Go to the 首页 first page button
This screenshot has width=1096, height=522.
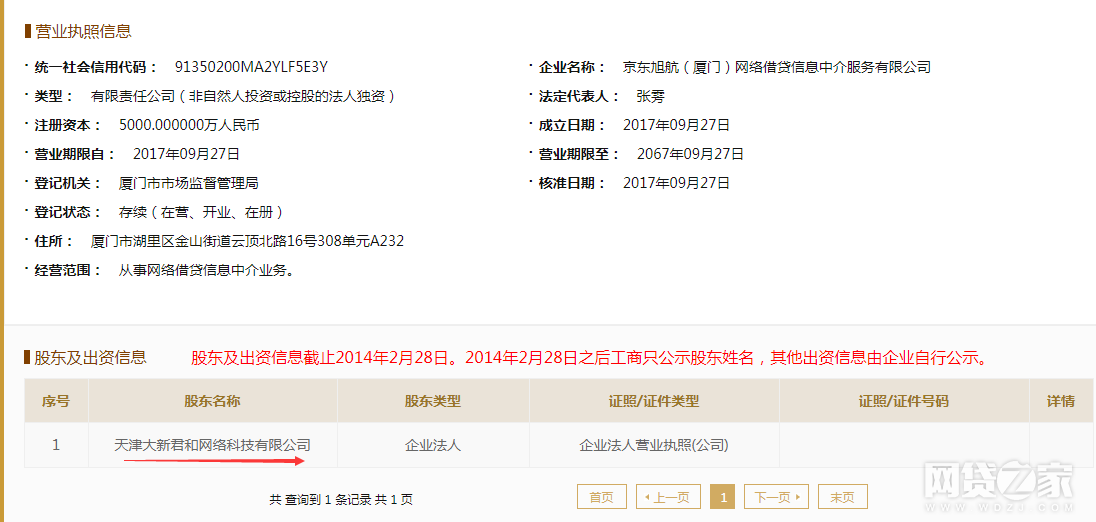pos(601,497)
